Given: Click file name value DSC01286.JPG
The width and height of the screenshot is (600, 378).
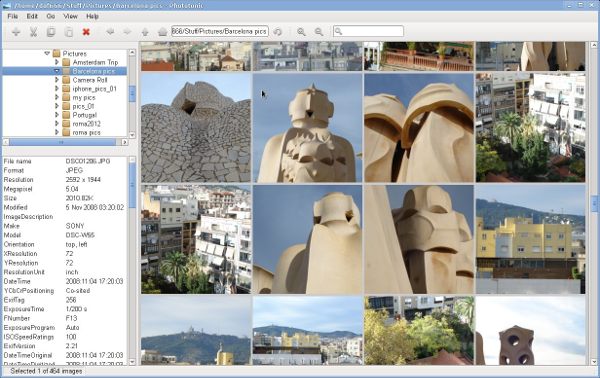Looking at the screenshot, I should [88, 161].
